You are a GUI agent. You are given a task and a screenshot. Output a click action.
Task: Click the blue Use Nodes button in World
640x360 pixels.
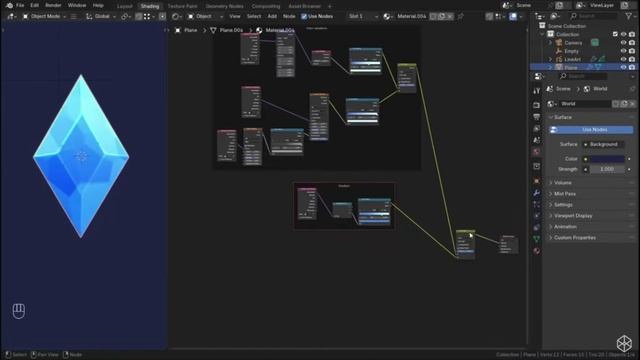591,130
